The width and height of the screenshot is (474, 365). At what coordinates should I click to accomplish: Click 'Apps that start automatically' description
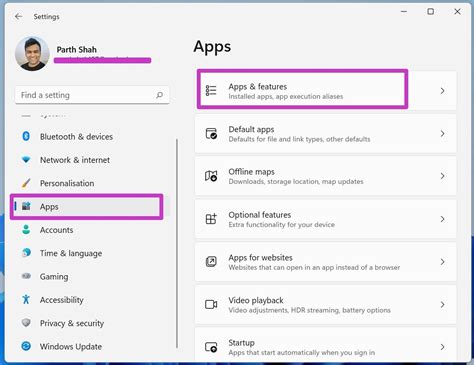point(302,353)
